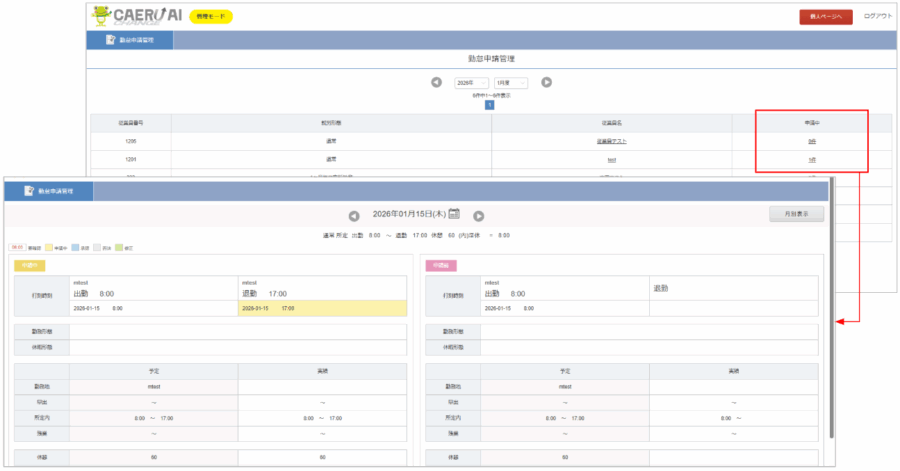Open the year dropdown showing 2026年

(472, 82)
